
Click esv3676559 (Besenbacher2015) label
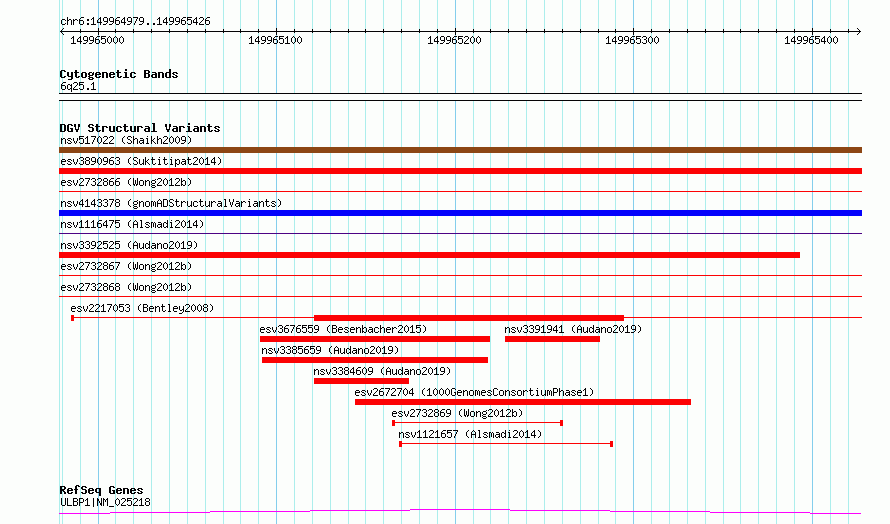(343, 329)
